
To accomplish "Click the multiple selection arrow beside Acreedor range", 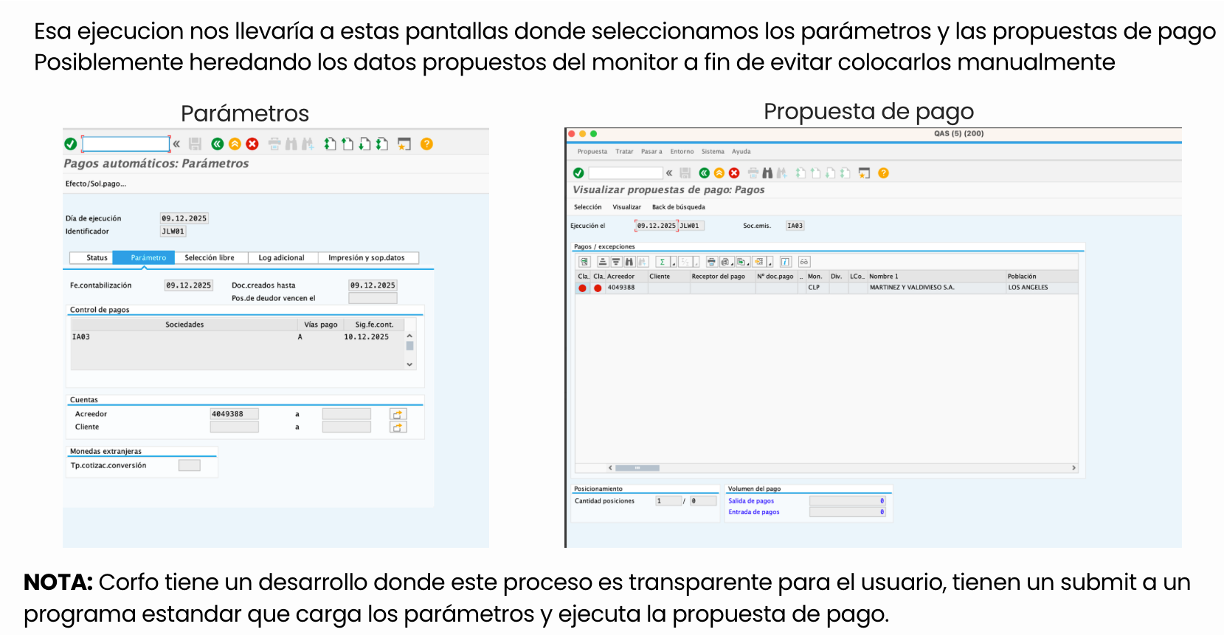I will tap(398, 413).
